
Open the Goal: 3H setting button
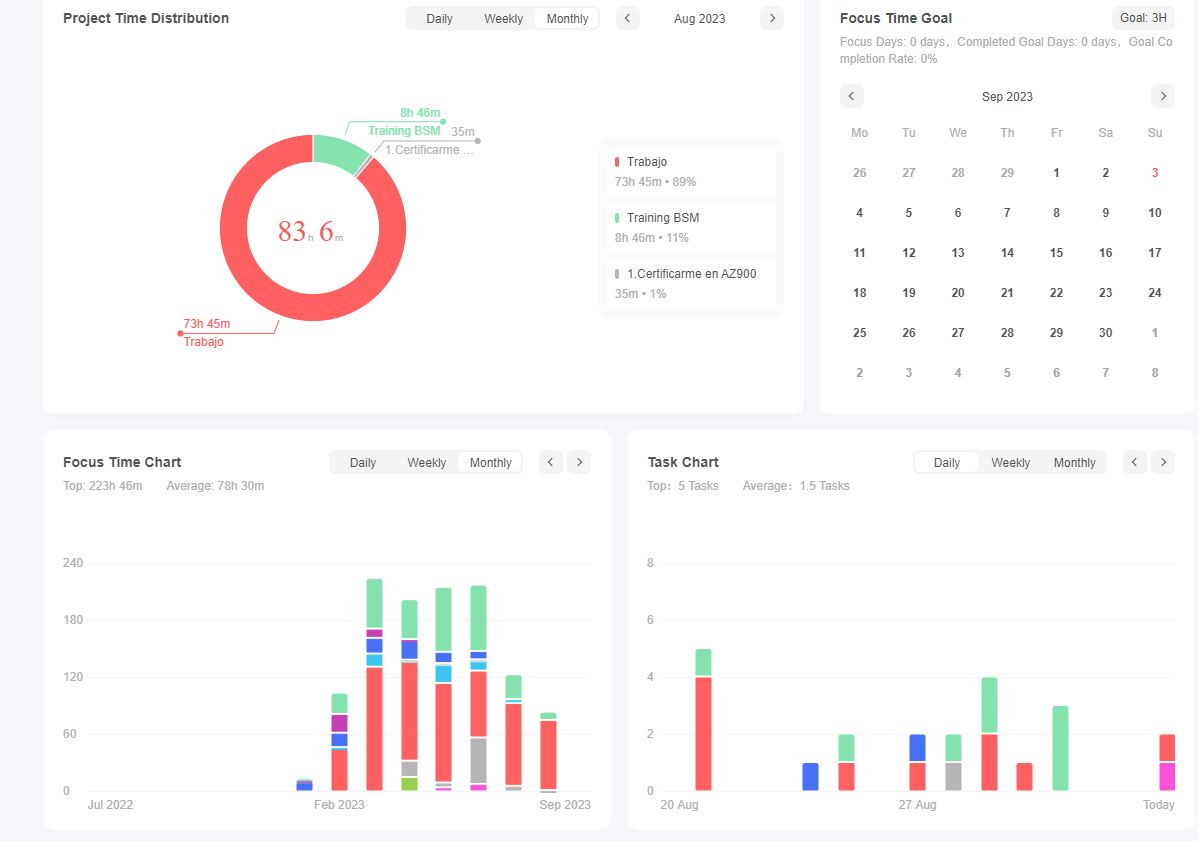point(1143,18)
